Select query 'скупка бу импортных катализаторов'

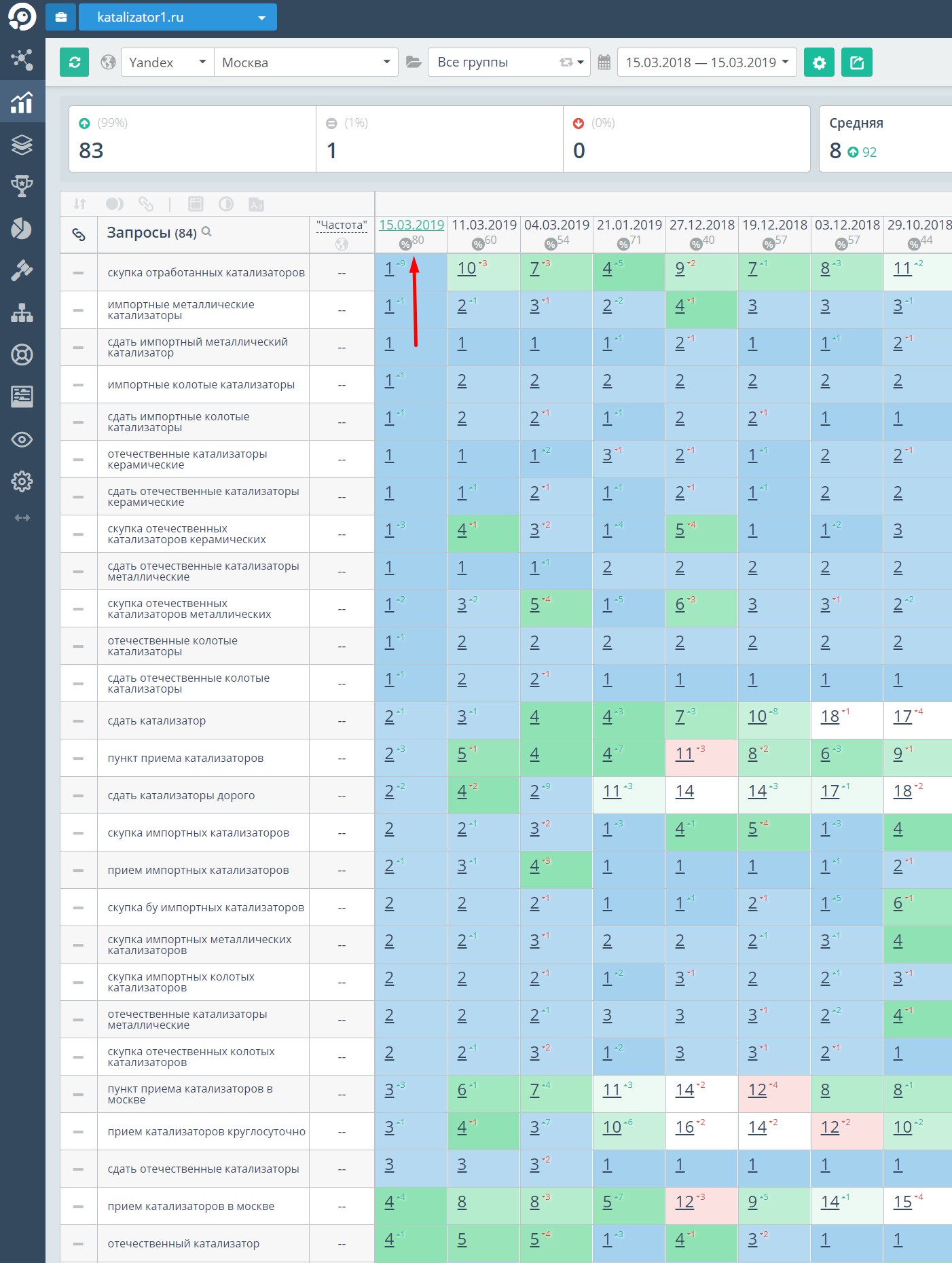tap(206, 908)
